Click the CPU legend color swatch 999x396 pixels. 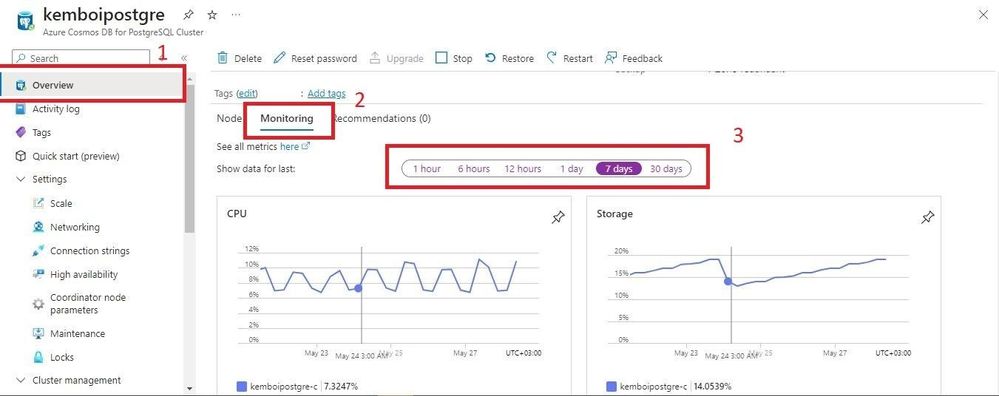(x=241, y=386)
